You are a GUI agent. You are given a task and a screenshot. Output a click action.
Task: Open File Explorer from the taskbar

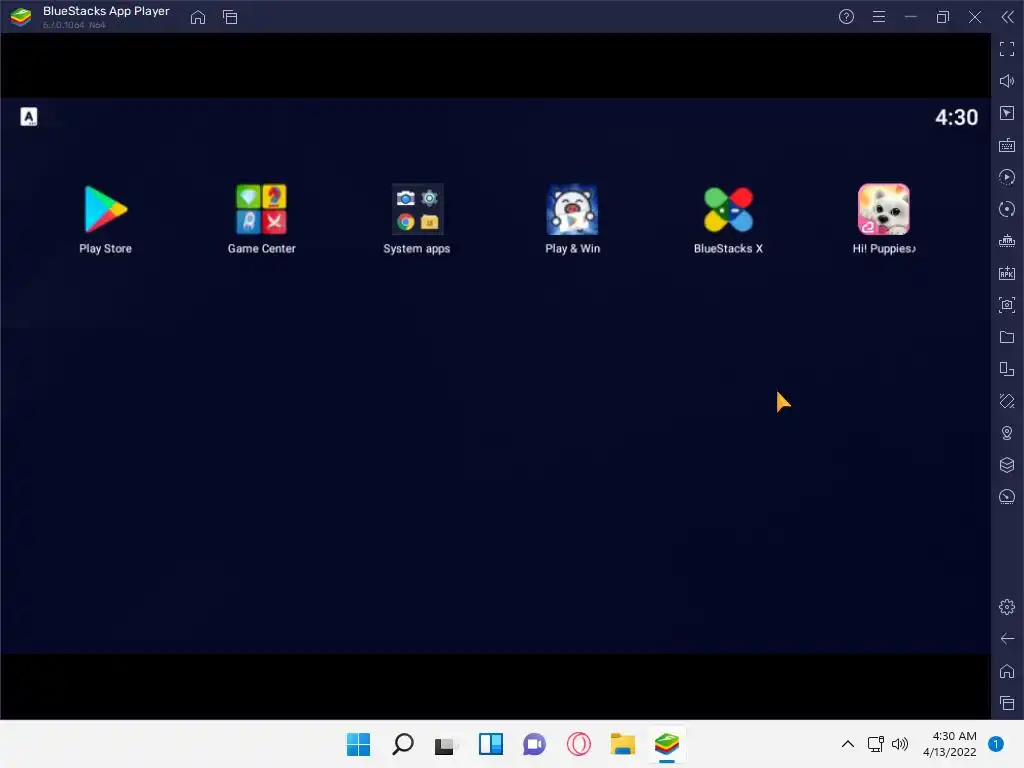coord(622,744)
